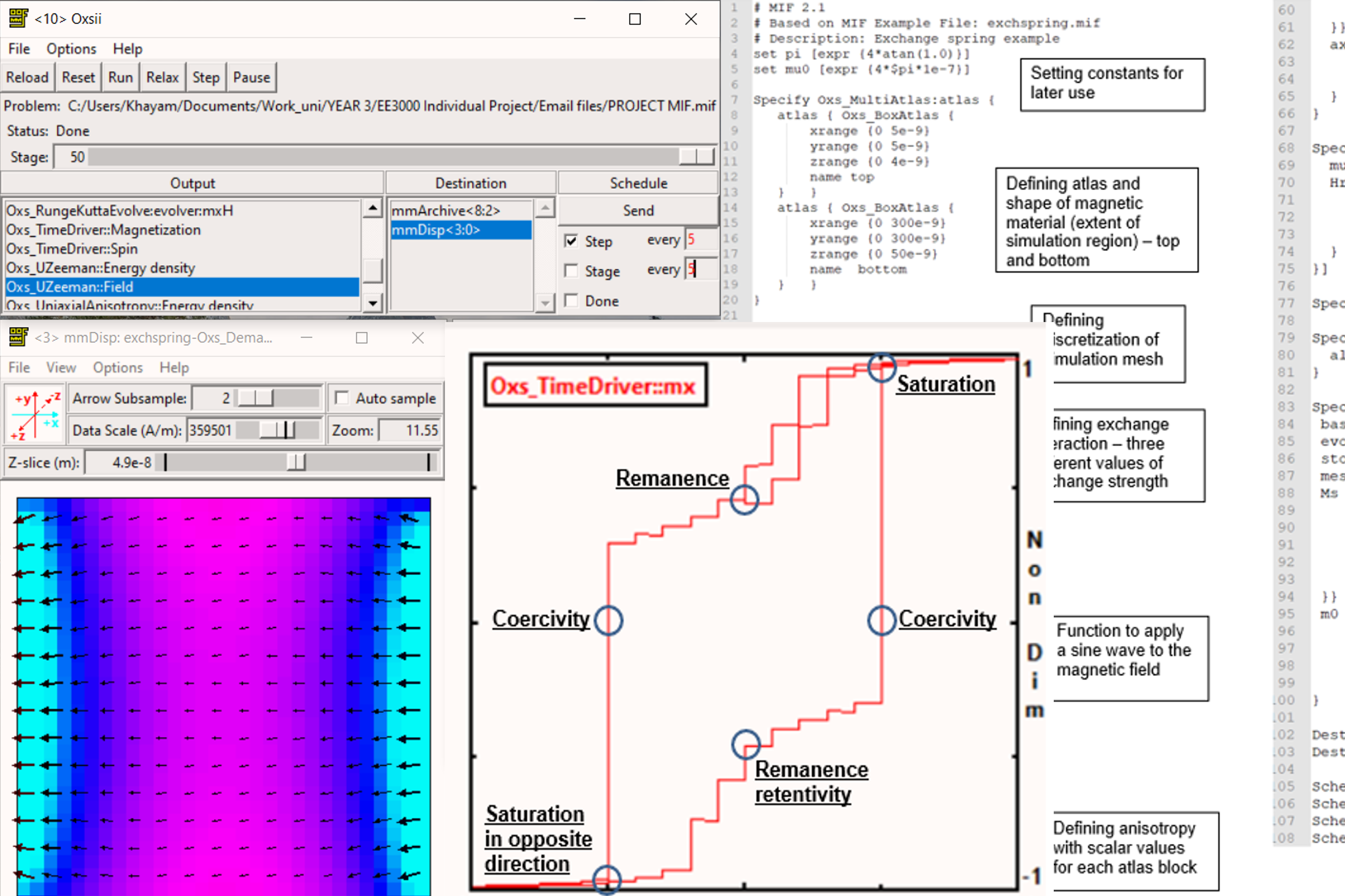Minimize the mmDisp window
This screenshot has height=896, width=1345.
tap(306, 338)
